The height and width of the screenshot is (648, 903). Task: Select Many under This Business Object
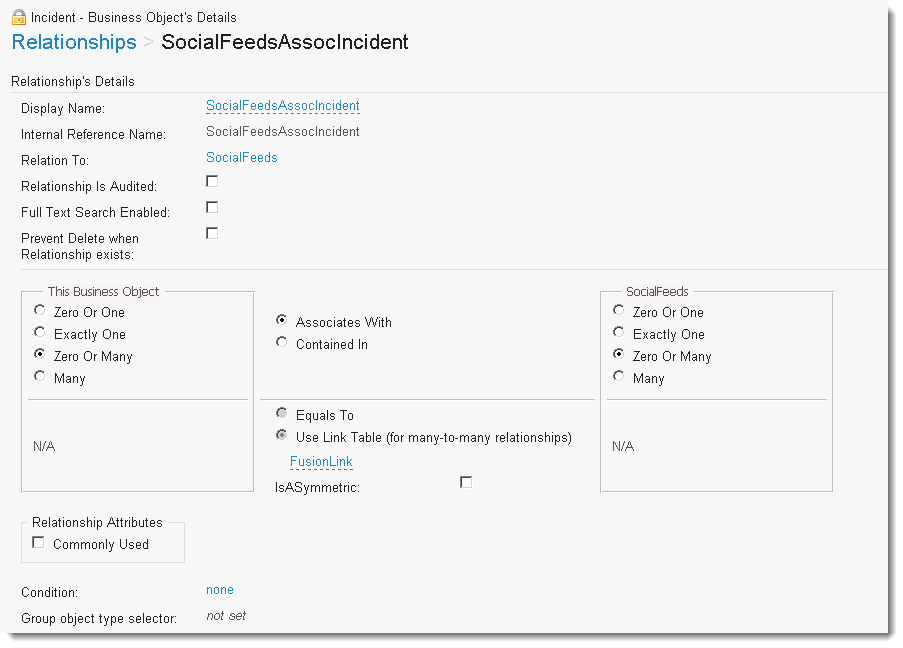pyautogui.click(x=39, y=376)
